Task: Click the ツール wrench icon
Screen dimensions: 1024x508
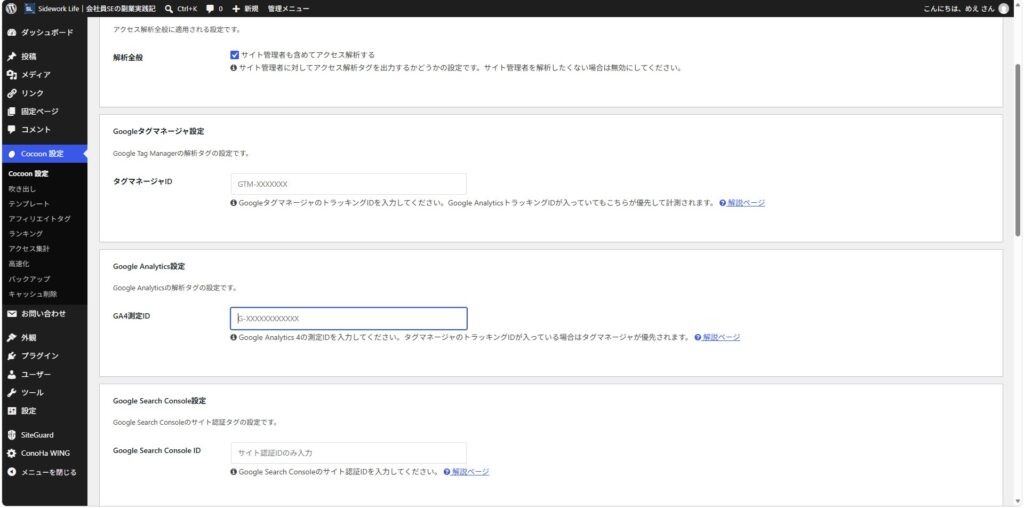Action: (12, 392)
